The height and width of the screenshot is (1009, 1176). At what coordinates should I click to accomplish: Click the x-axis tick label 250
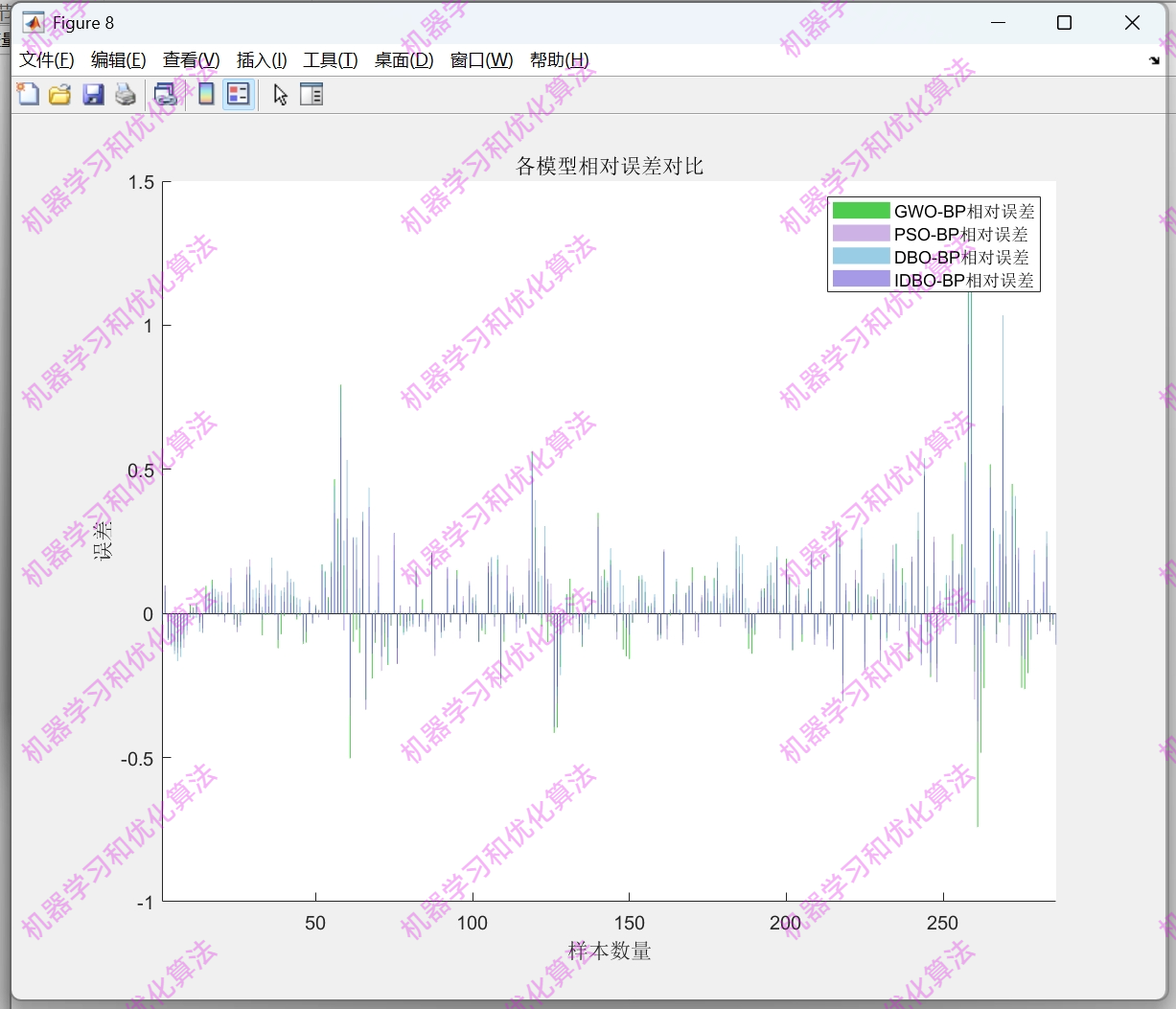(942, 923)
